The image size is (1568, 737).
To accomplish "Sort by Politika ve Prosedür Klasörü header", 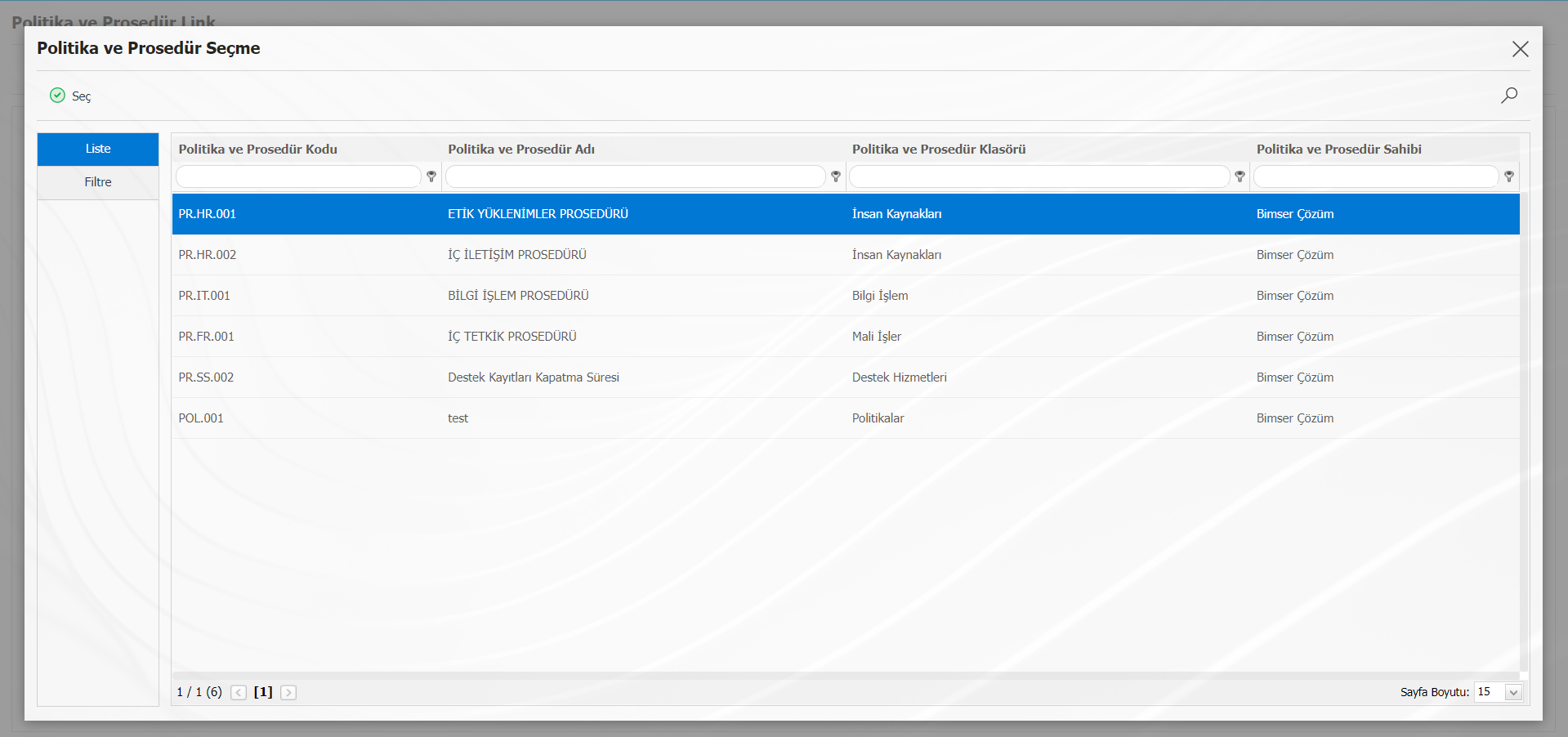I will (939, 150).
